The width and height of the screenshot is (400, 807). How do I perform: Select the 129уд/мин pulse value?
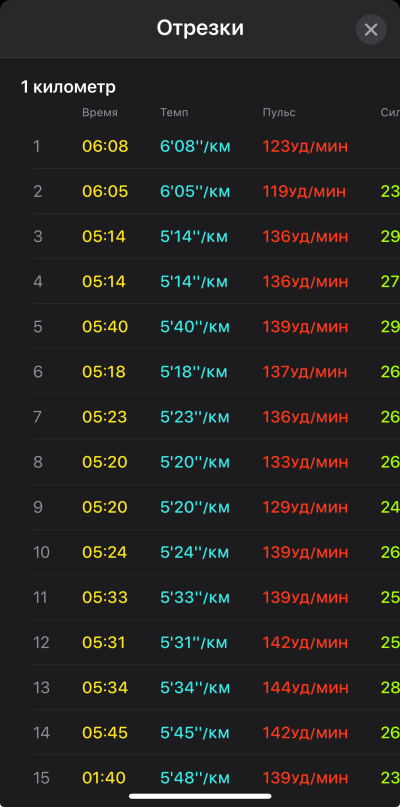pos(305,507)
